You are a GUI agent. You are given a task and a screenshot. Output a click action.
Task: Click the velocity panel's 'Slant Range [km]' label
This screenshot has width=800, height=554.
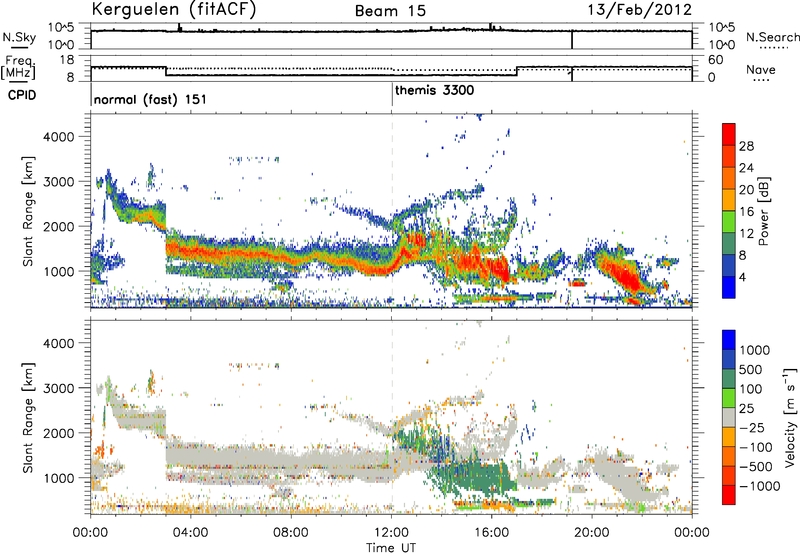pyautogui.click(x=28, y=418)
